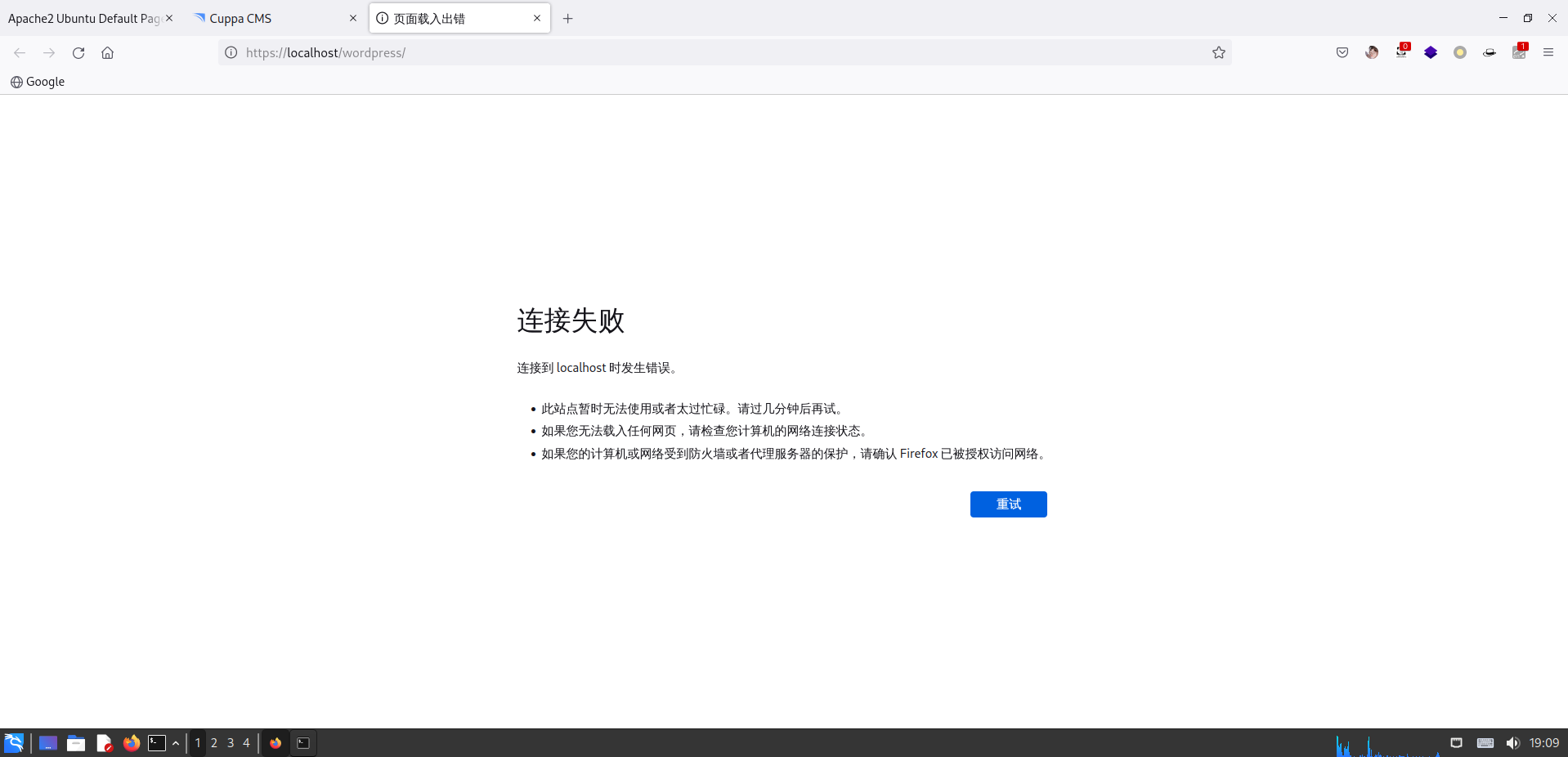Switch to running terminal window in taskbar
The image size is (1568, 757).
tap(303, 743)
